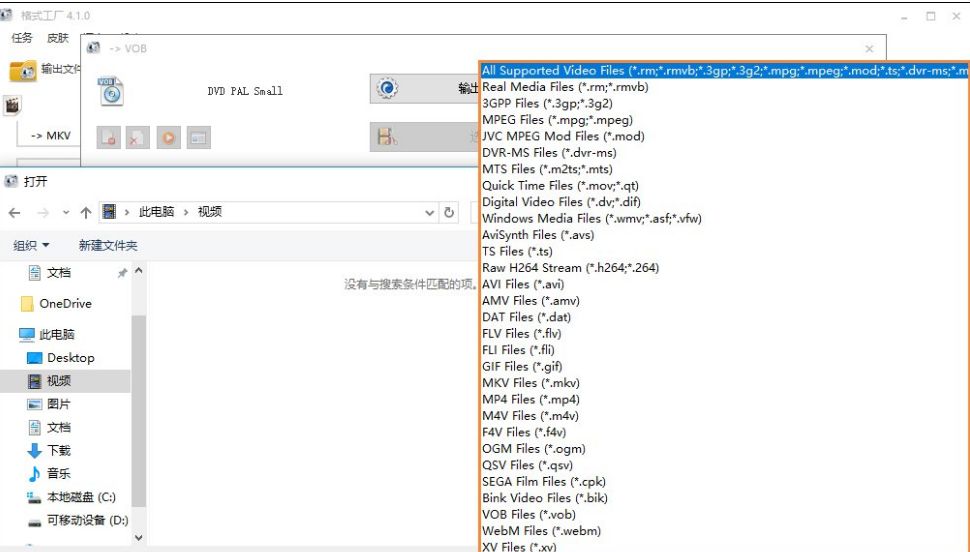Click the 新建文件夹 button
This screenshot has width=970, height=552.
[108, 245]
